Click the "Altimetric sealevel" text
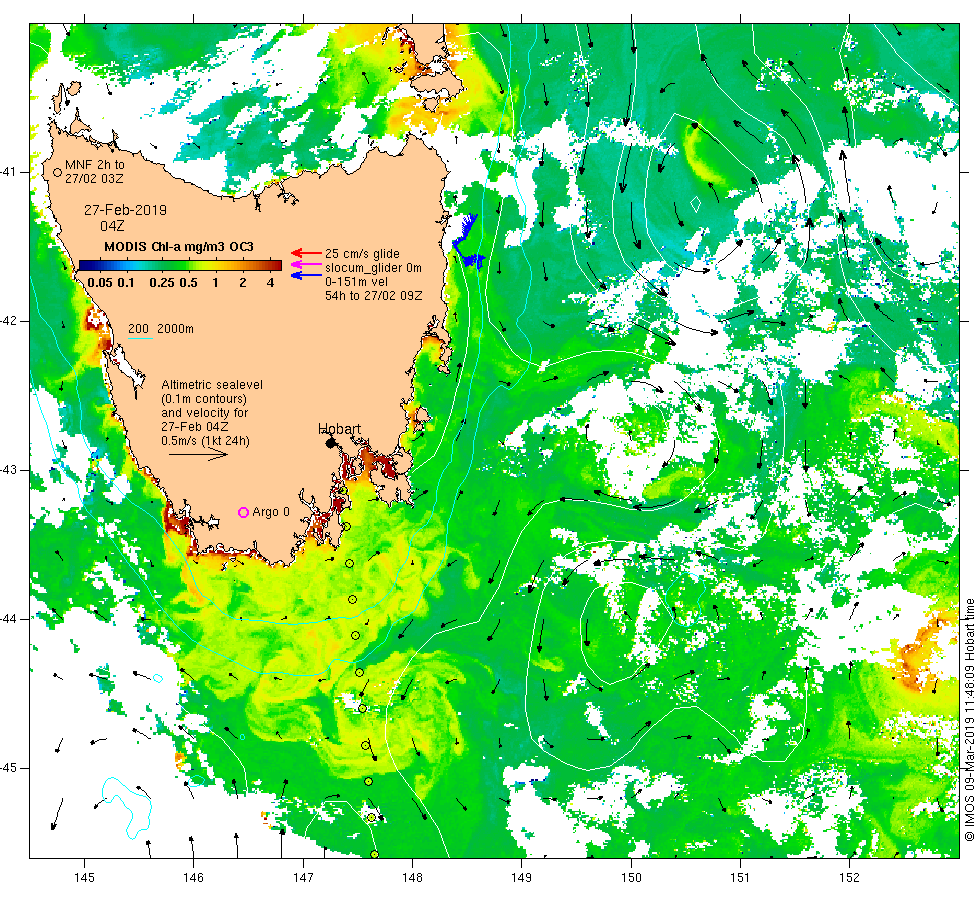 tap(212, 385)
